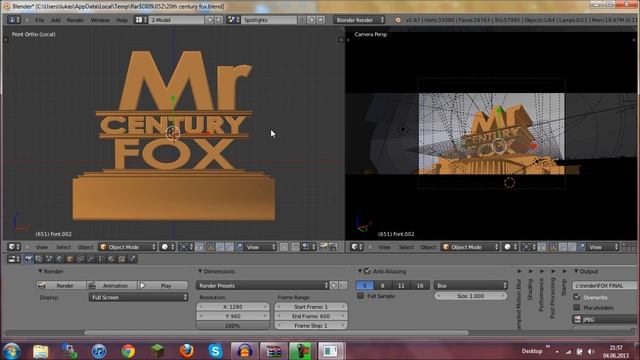640x360 pixels.
Task: Expand the Performance panel
Action: (542, 271)
